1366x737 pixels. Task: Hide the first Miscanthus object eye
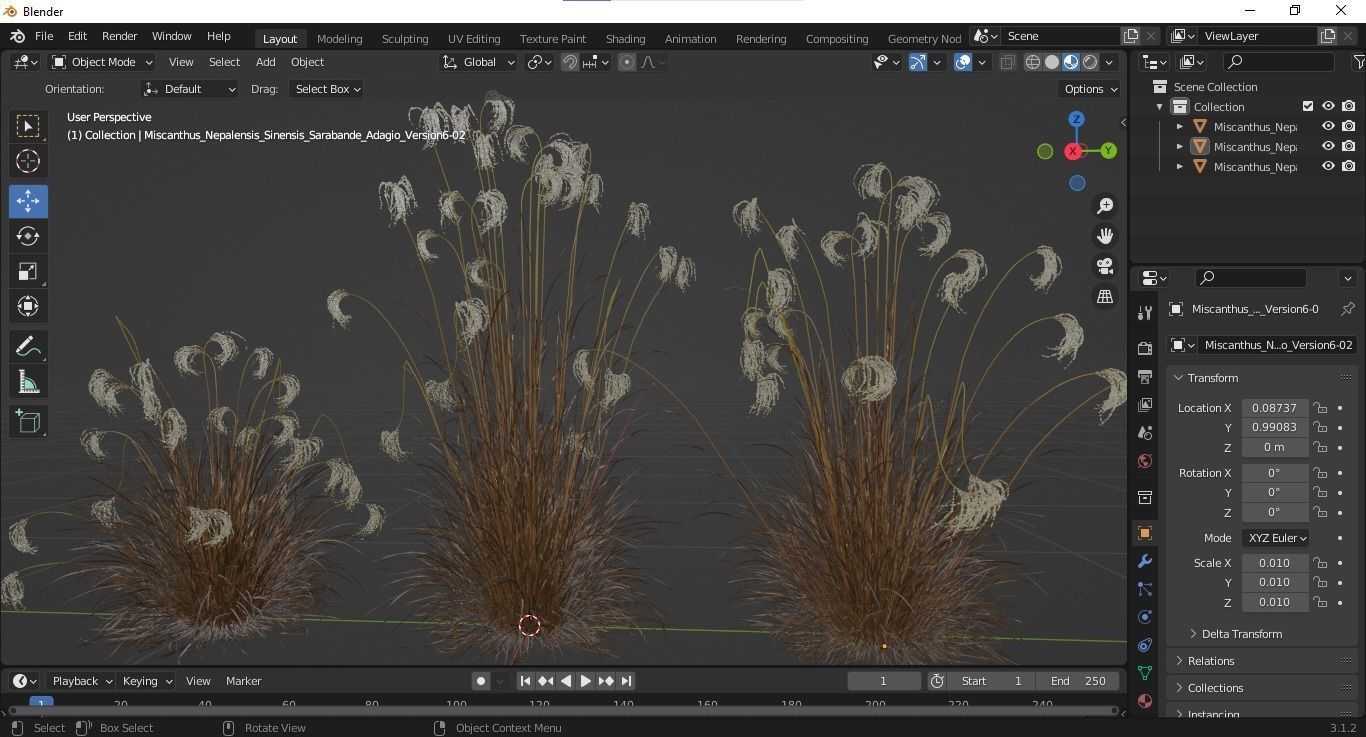tap(1328, 126)
